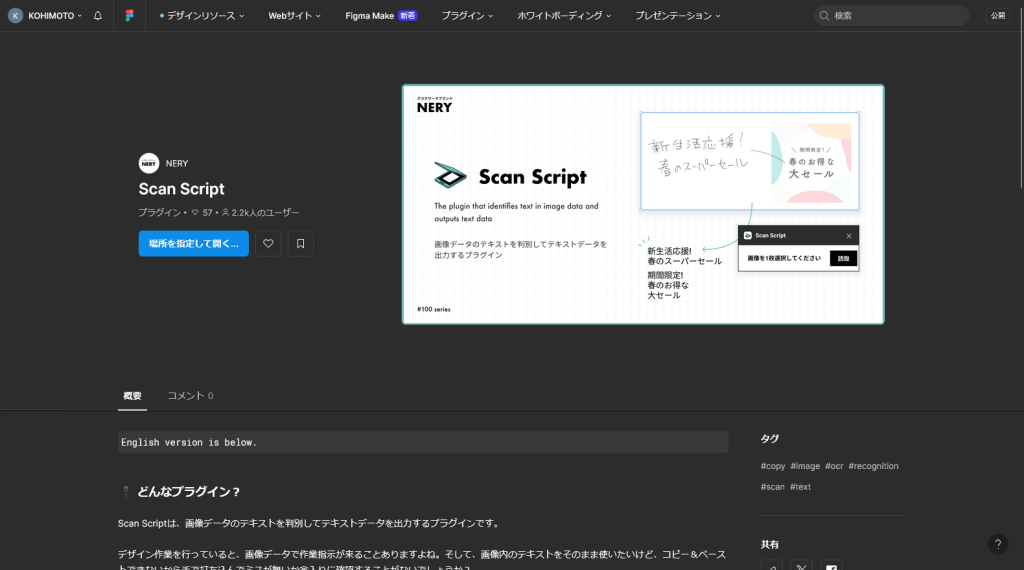The image size is (1024, 570).
Task: Open the notifications bell
Action: click(98, 16)
